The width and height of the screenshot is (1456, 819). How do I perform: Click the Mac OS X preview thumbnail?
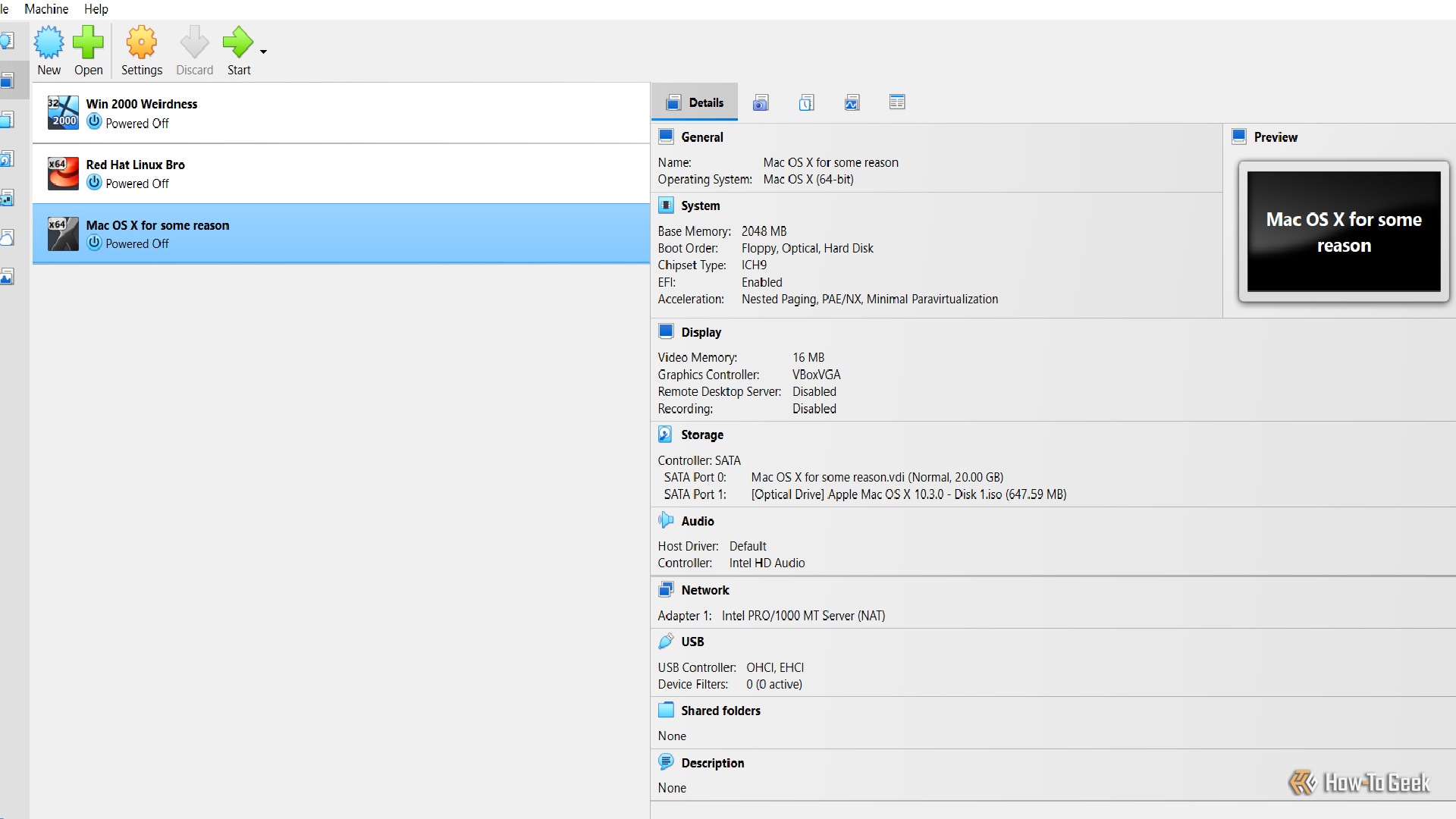point(1344,231)
